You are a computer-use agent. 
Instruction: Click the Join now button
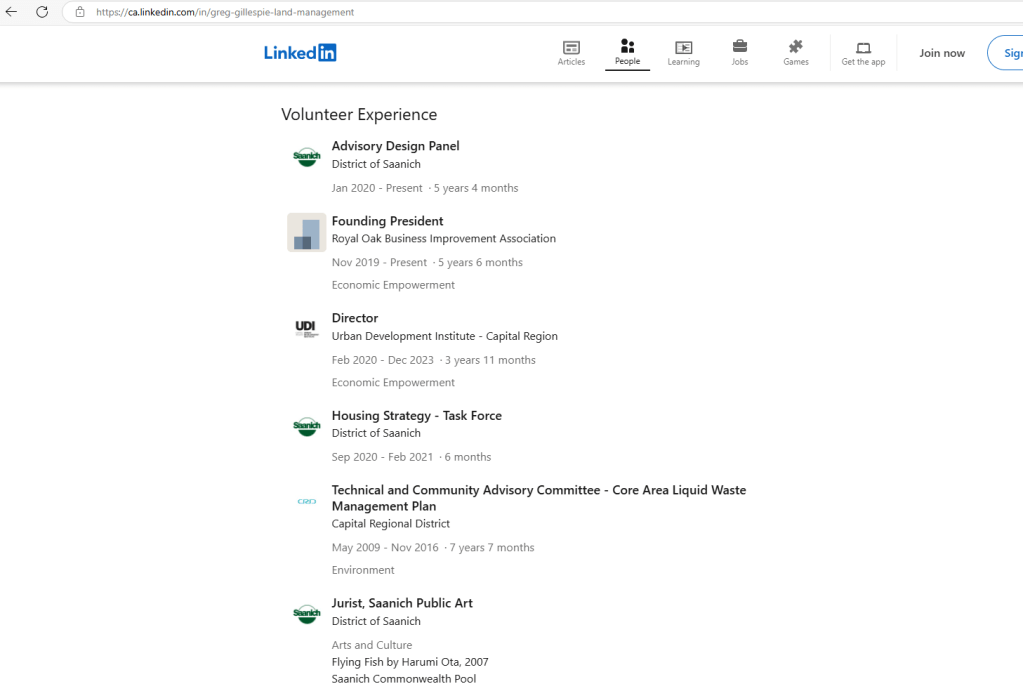coord(942,53)
